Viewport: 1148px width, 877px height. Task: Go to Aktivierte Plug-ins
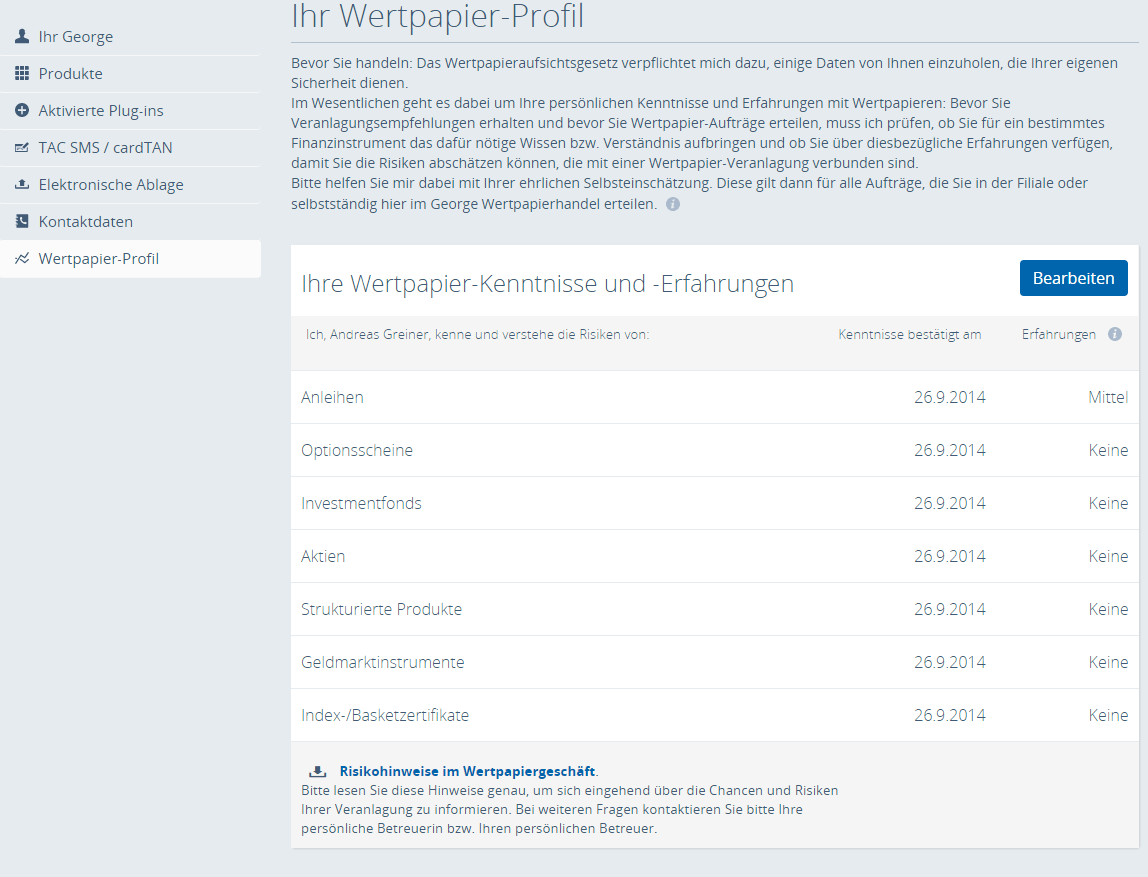click(130, 111)
